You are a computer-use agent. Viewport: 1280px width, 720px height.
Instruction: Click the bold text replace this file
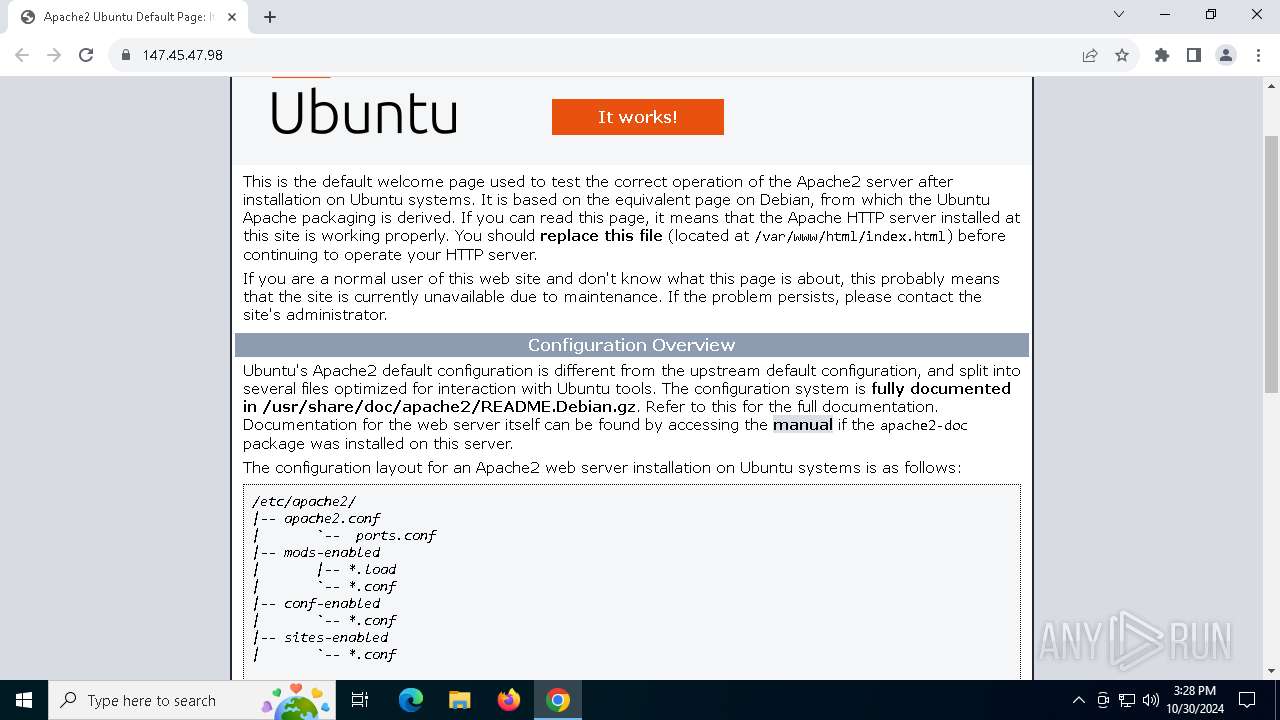tap(601, 236)
